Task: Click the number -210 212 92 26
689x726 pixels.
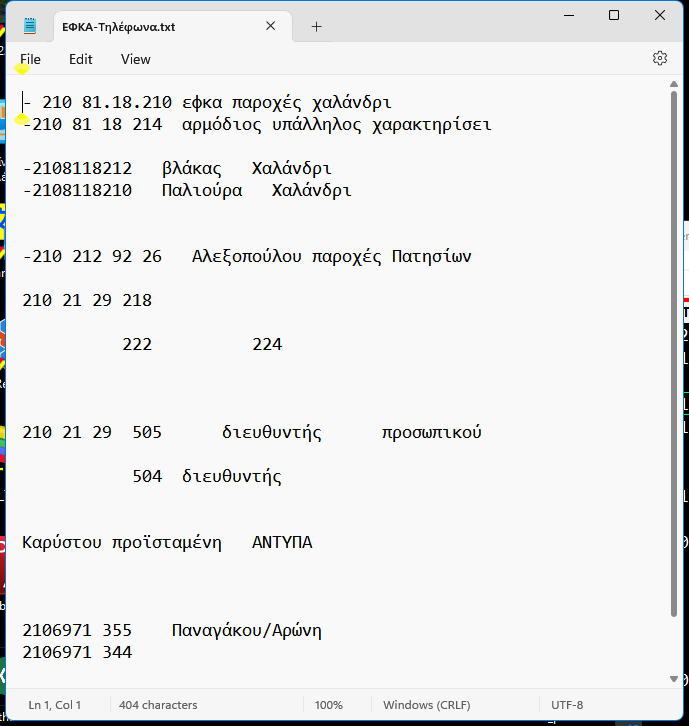Action: point(92,256)
